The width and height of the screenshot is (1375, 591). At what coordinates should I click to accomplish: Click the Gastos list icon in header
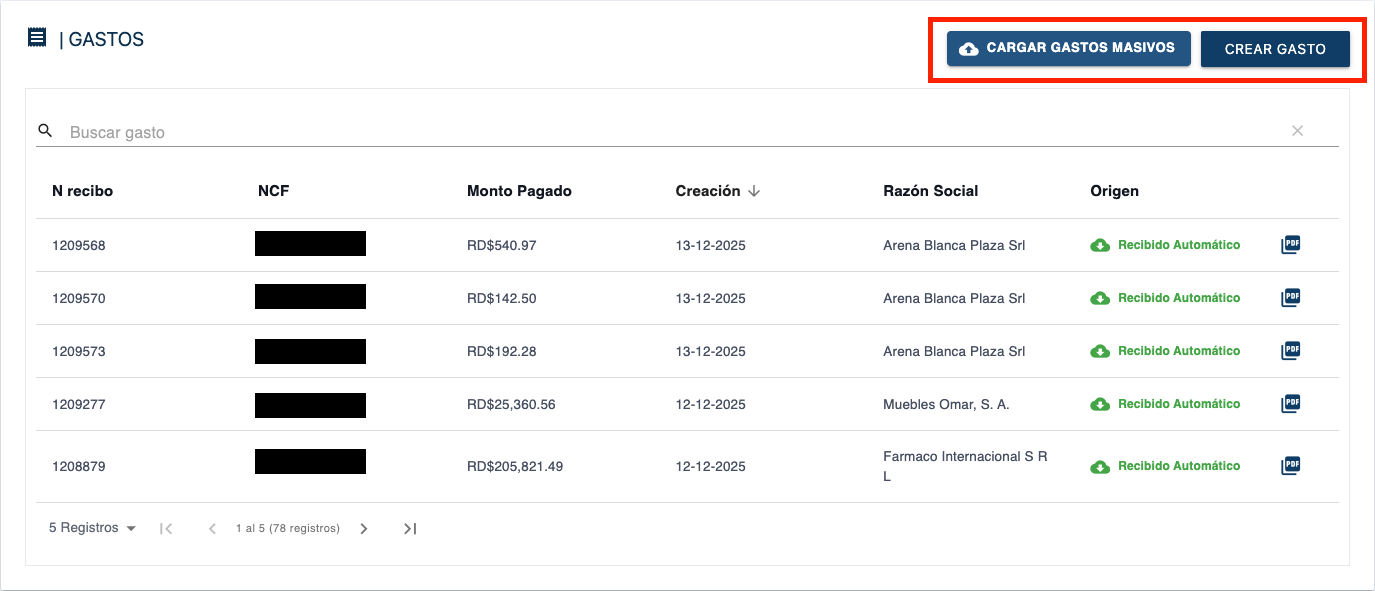(x=37, y=38)
